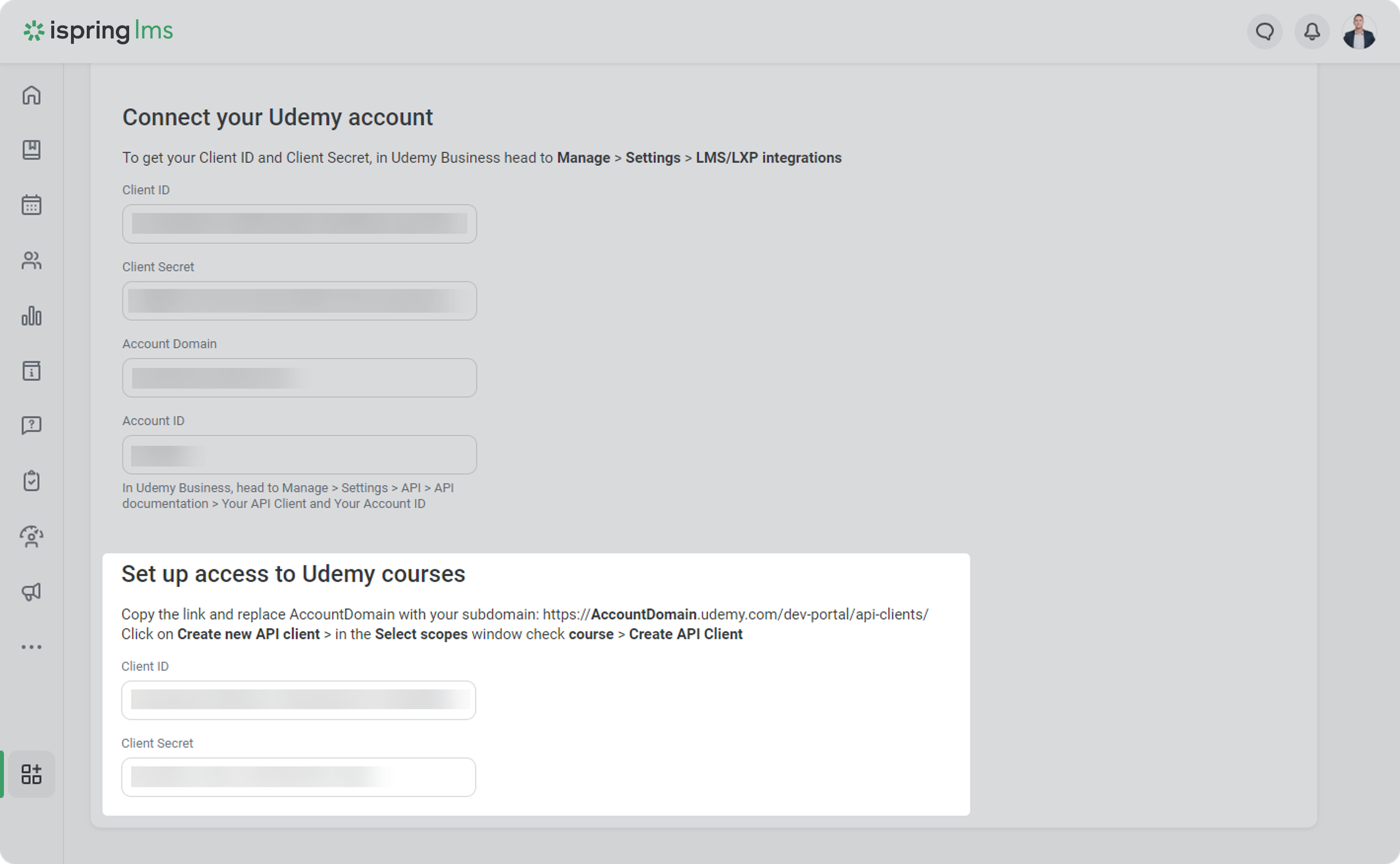The image size is (1400, 864).
Task: Open the info archive box icon
Action: click(32, 371)
